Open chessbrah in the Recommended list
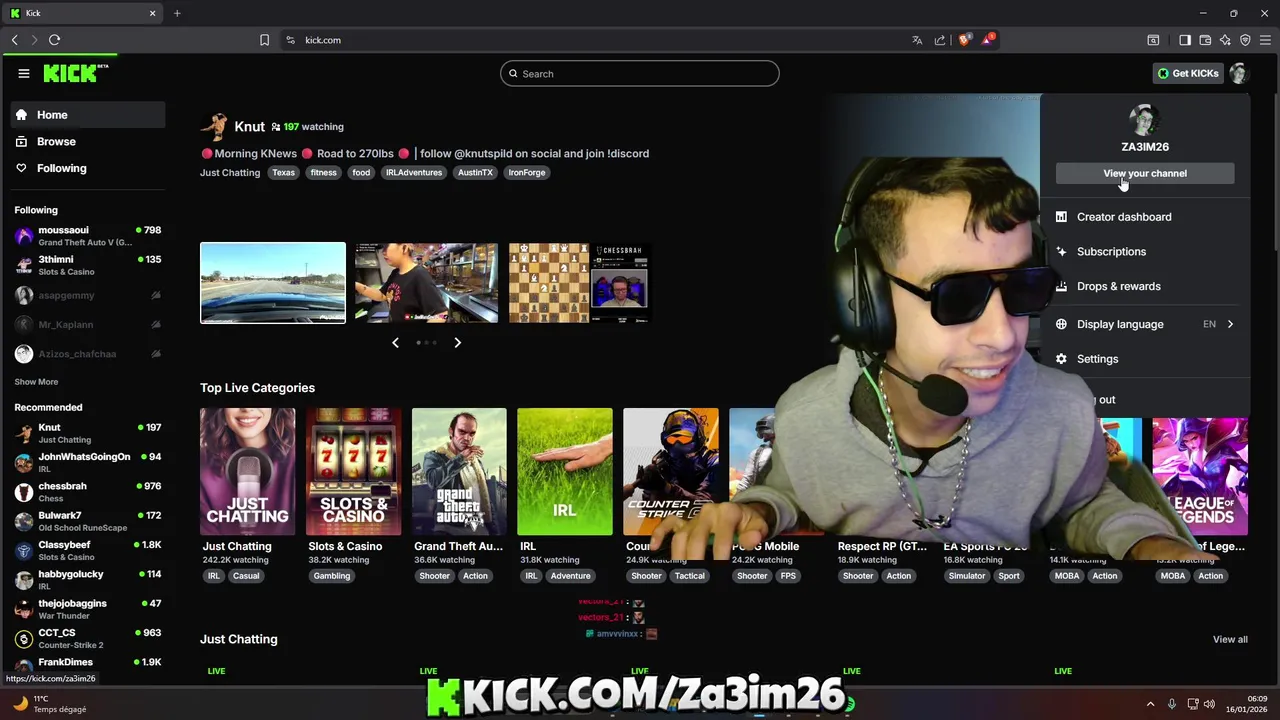Image resolution: width=1280 pixels, height=720 pixels. (88, 492)
